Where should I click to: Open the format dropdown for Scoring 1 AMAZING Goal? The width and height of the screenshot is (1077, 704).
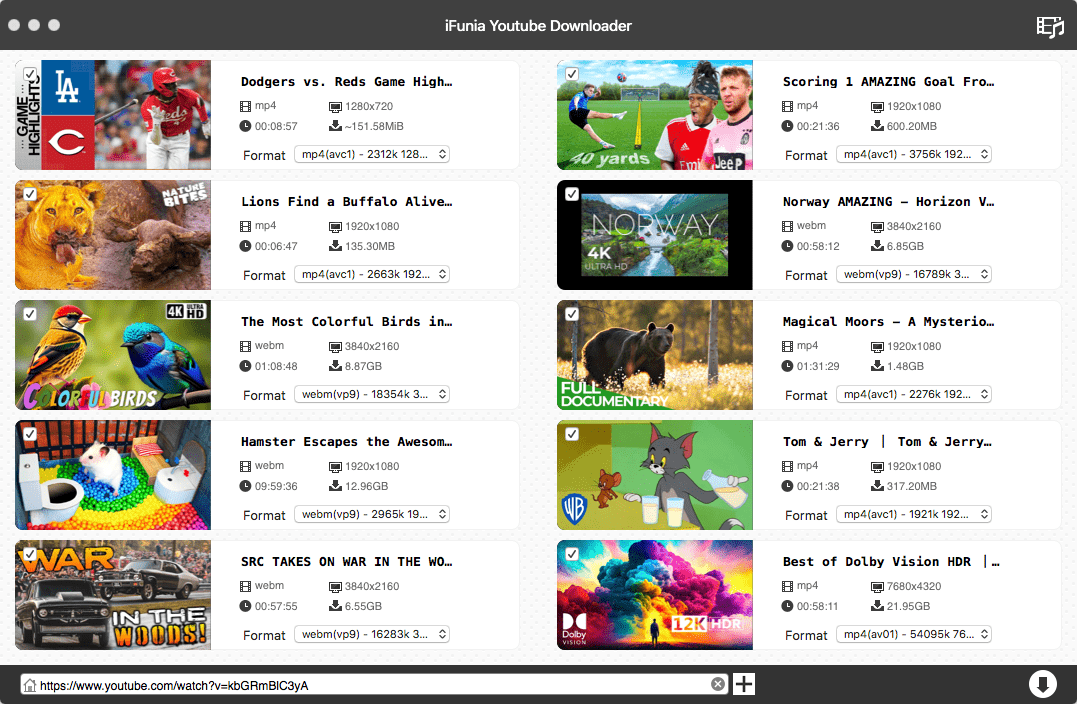914,154
